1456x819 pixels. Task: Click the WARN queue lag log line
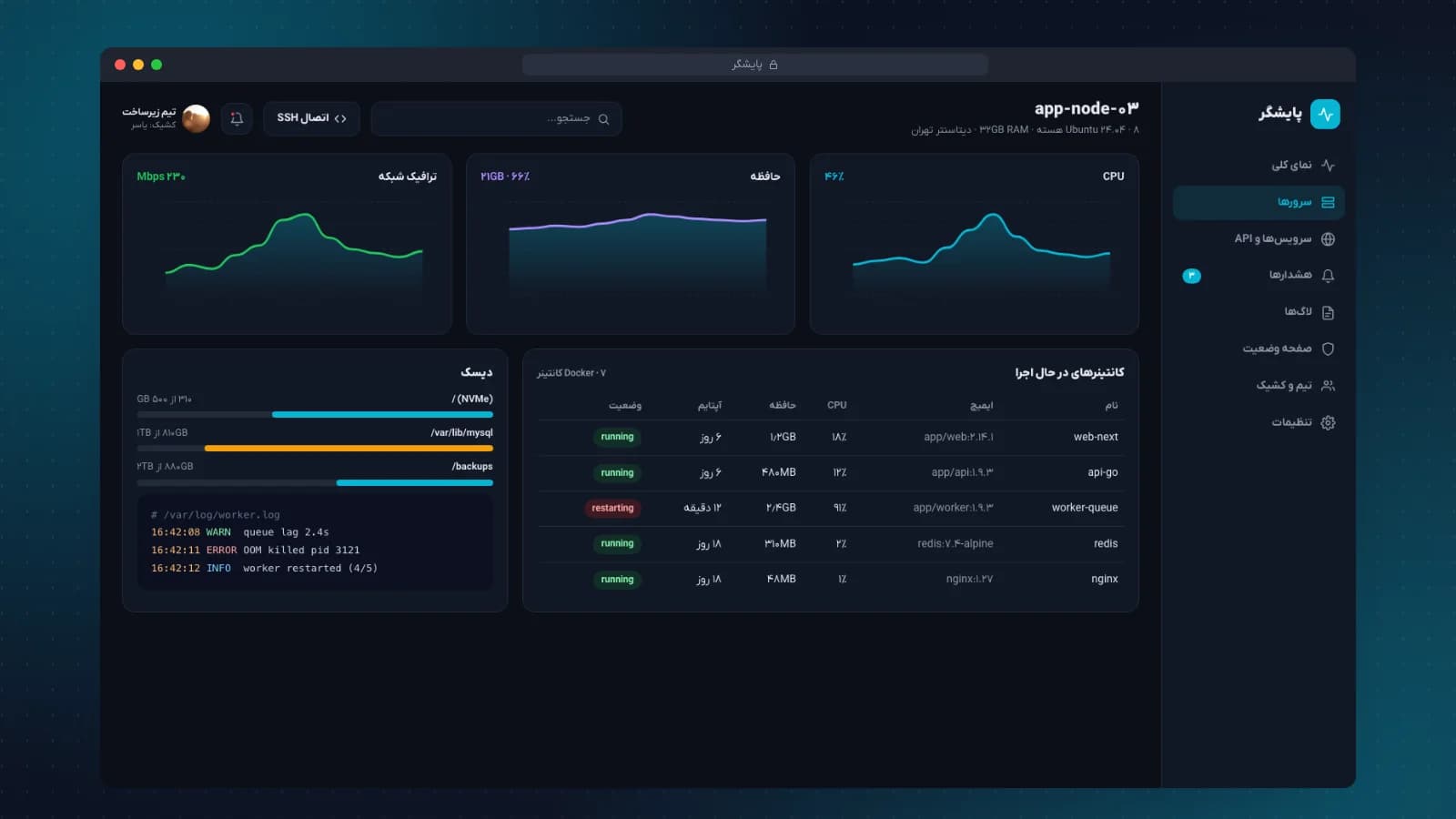coord(240,532)
